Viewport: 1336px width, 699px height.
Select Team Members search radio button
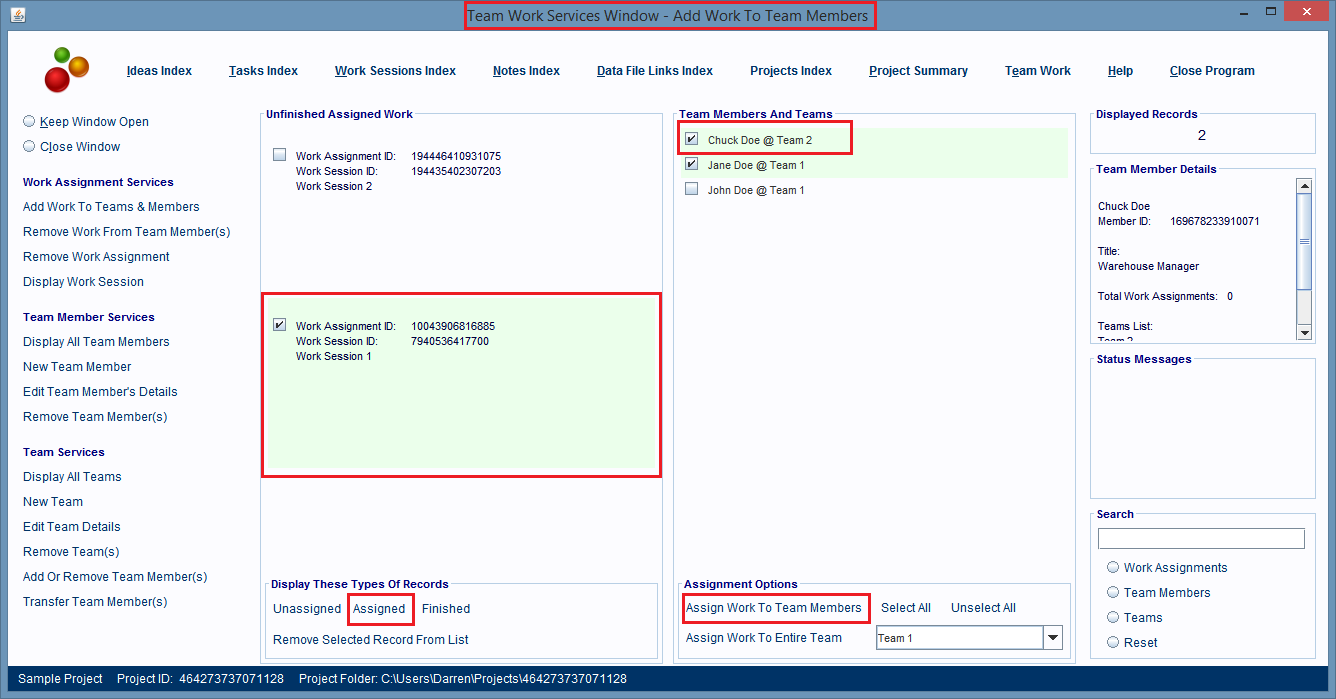pos(1113,592)
